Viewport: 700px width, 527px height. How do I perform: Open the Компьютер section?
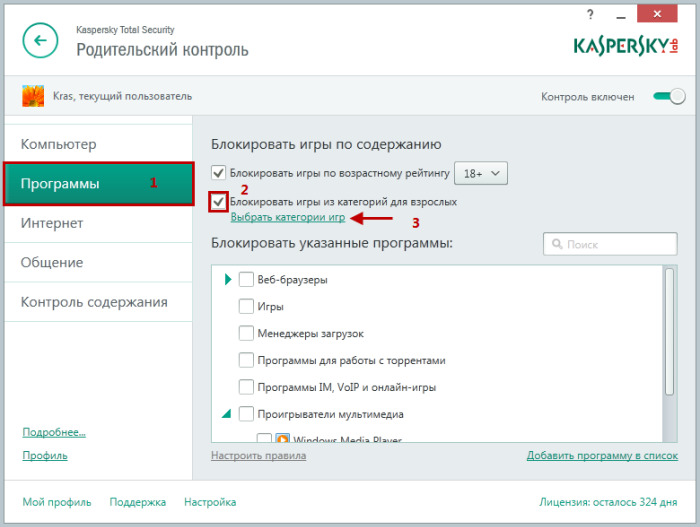pyautogui.click(x=98, y=144)
